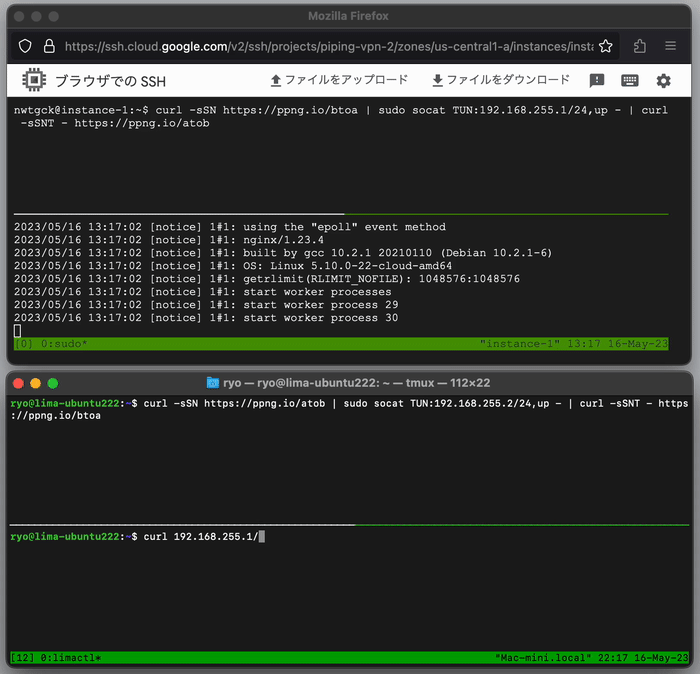The width and height of the screenshot is (700, 674).
Task: Click the ファイルをダウンロード button
Action: pyautogui.click(x=501, y=80)
